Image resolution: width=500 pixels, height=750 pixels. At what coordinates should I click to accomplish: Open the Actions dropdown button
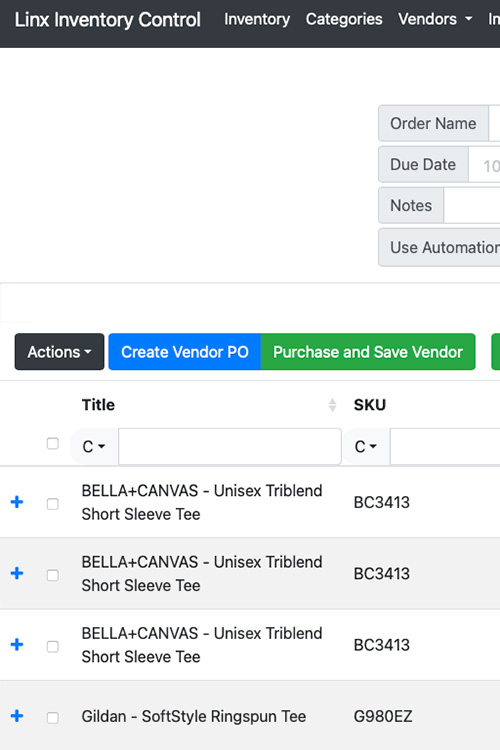pyautogui.click(x=59, y=352)
